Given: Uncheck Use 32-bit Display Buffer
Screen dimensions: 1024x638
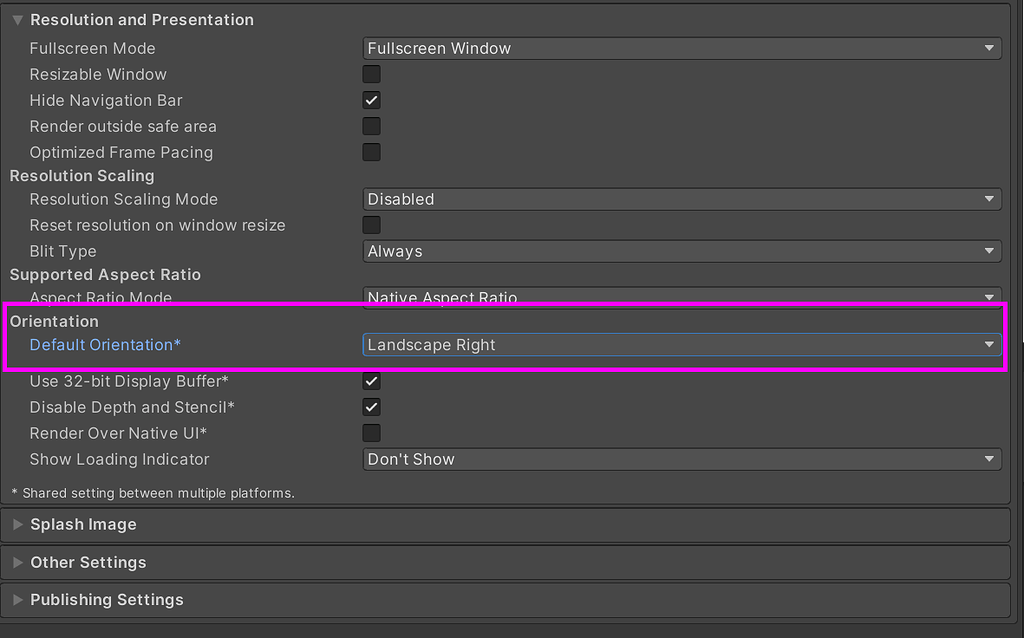Looking at the screenshot, I should click(371, 381).
